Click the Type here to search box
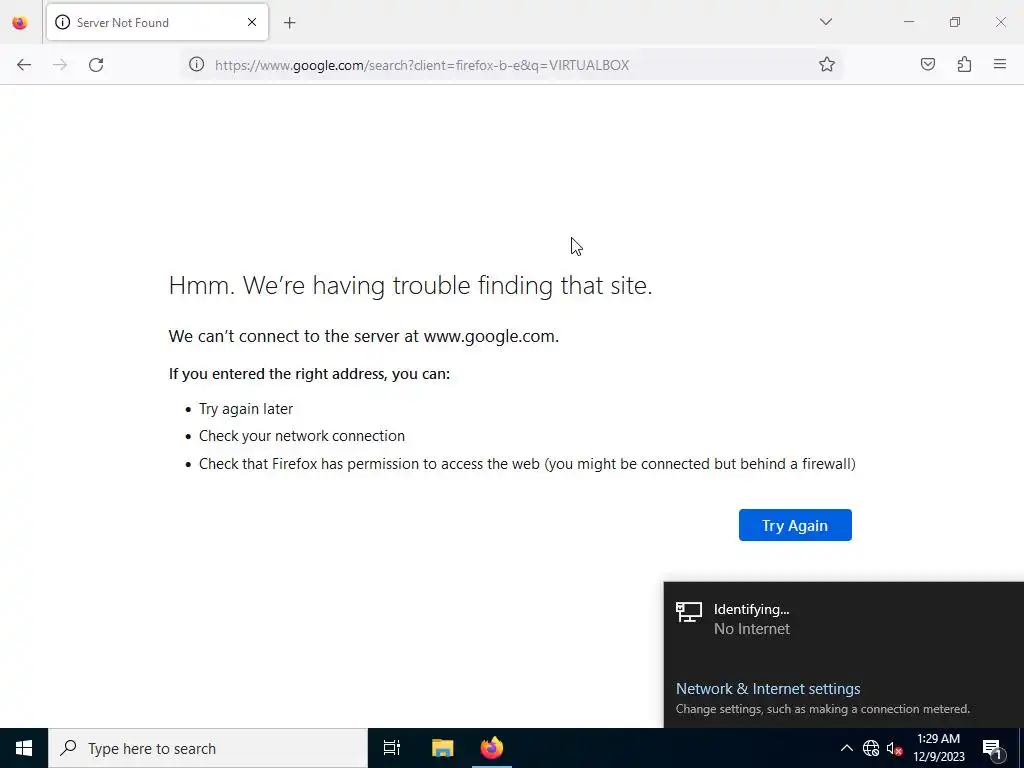 coord(208,748)
